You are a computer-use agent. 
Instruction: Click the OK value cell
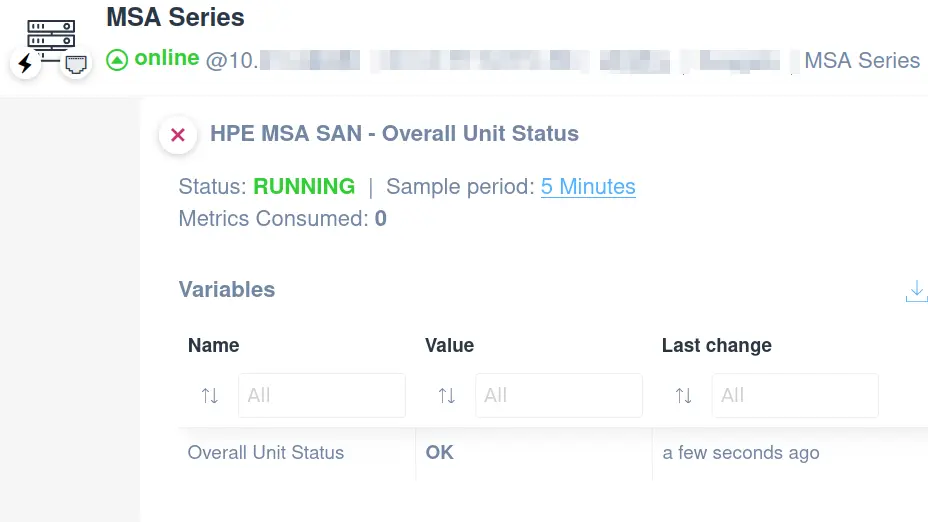click(439, 453)
